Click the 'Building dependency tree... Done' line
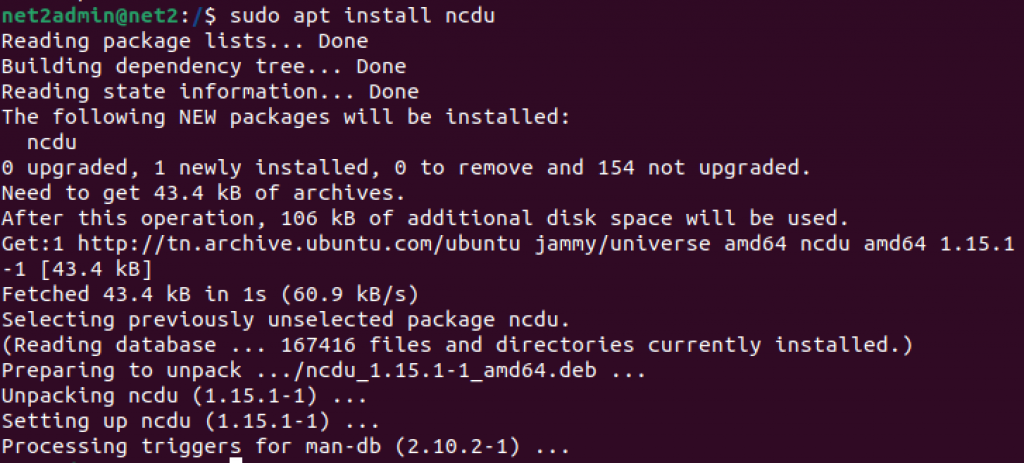1024x463 pixels. click(x=203, y=67)
